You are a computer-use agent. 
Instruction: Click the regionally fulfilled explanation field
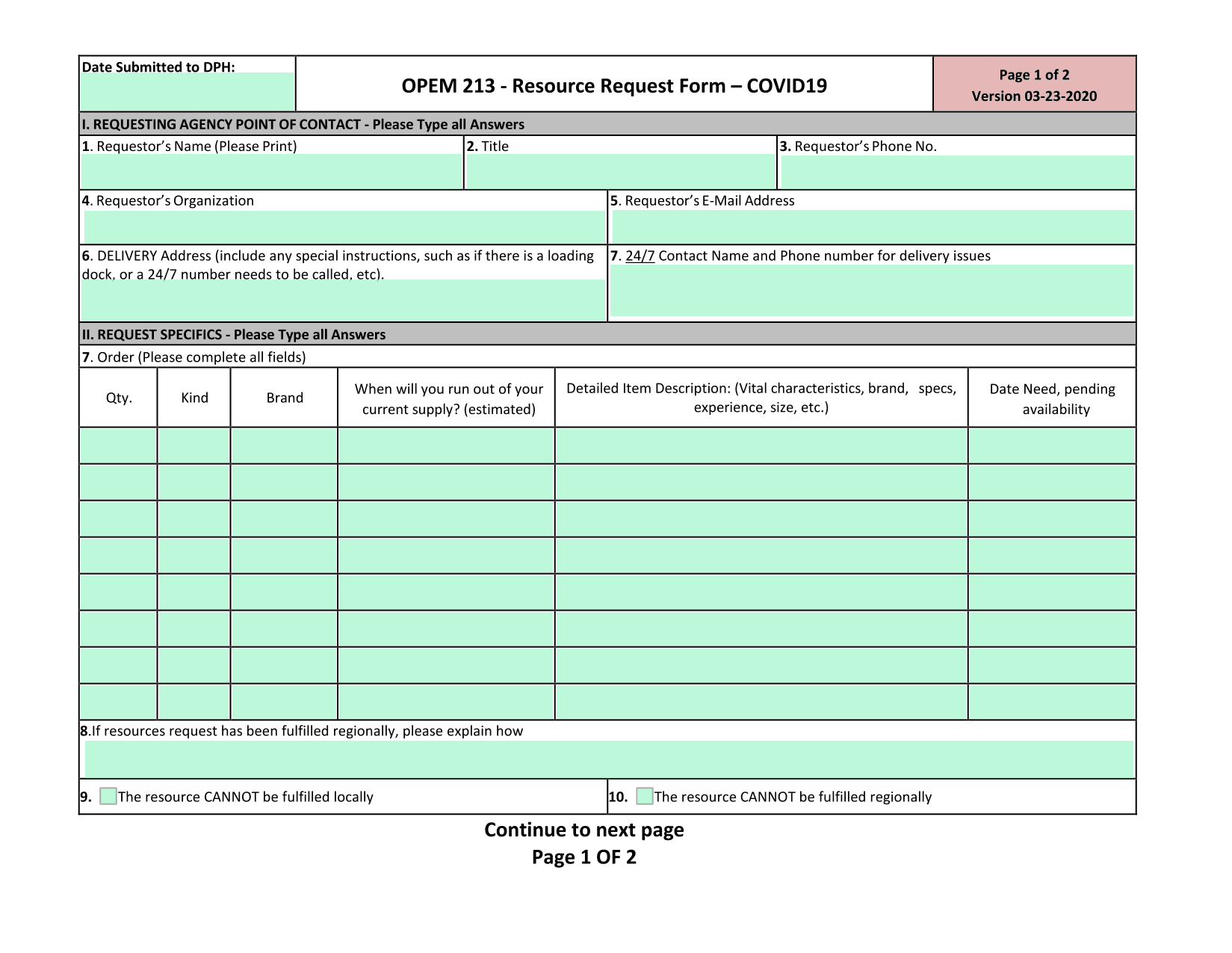click(610, 759)
